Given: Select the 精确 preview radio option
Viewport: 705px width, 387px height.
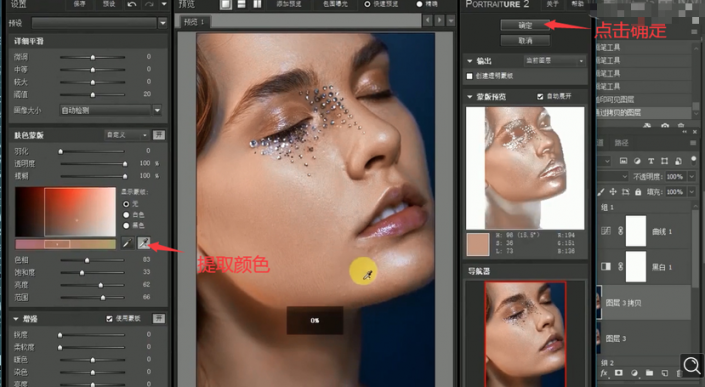Looking at the screenshot, I should (x=419, y=4).
